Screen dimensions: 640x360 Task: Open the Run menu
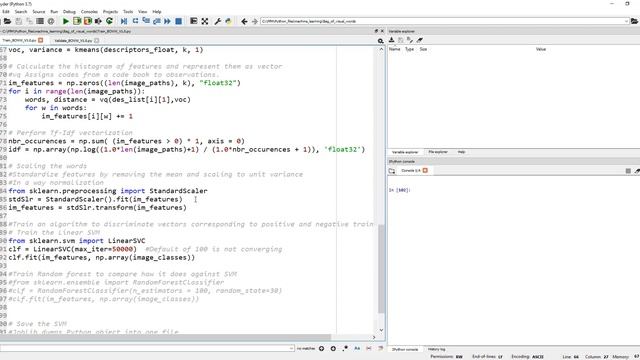click(54, 12)
